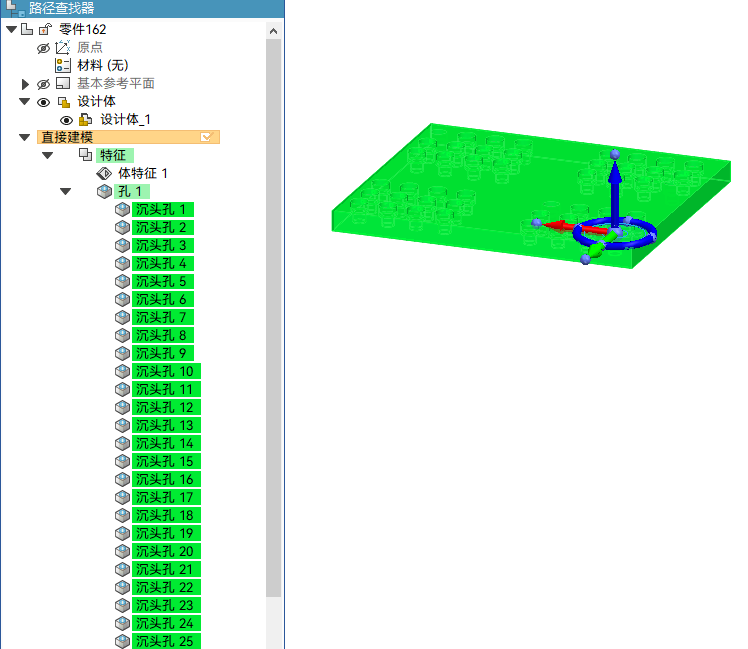Select the 材料 (无) entry
The image size is (748, 649).
point(103,65)
